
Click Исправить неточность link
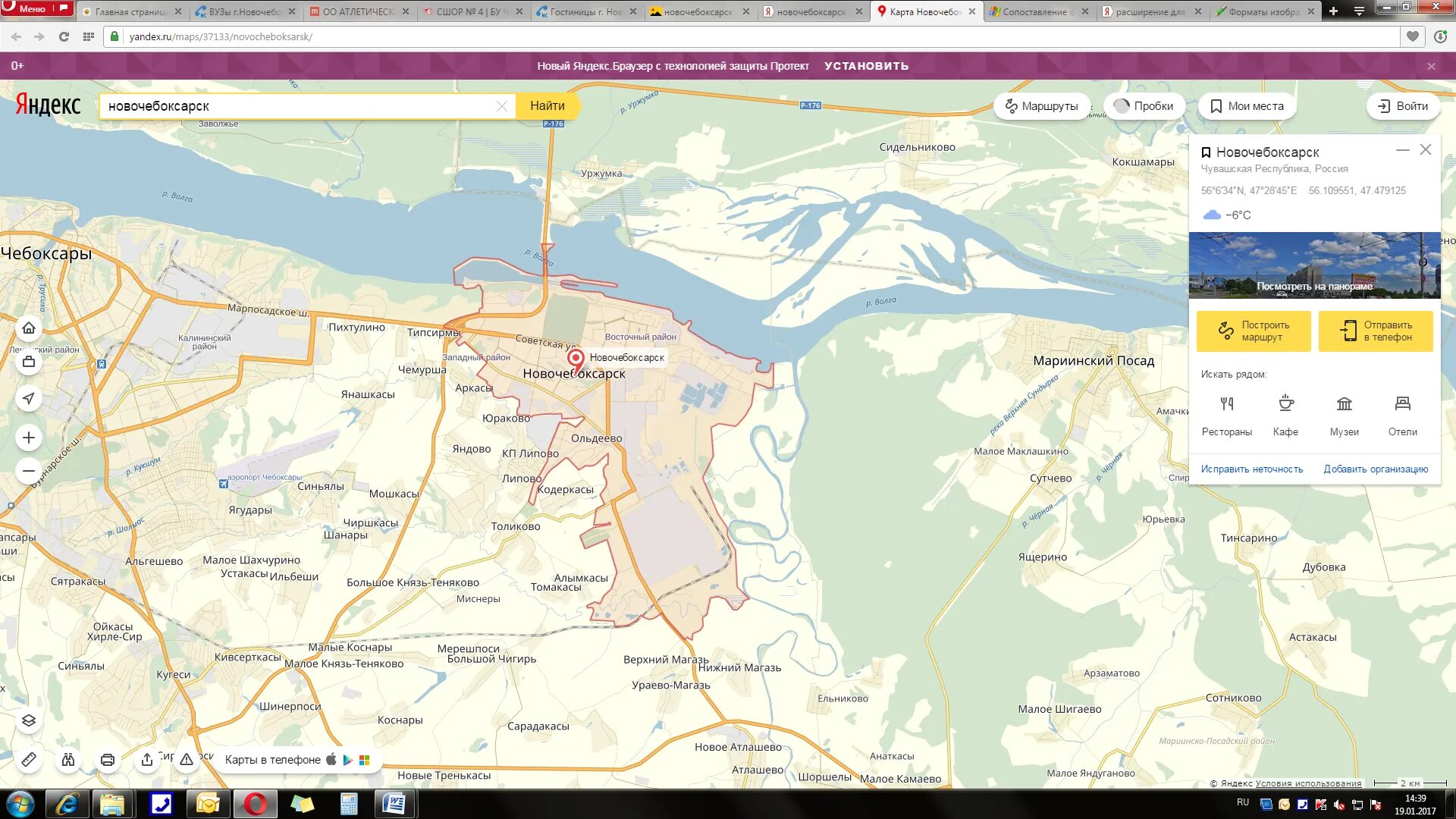[x=1251, y=469]
